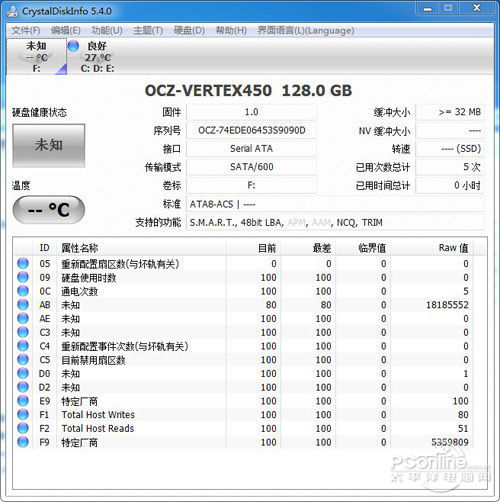
Task: Select the Total Host Writes attribute name
Action: click(x=98, y=415)
